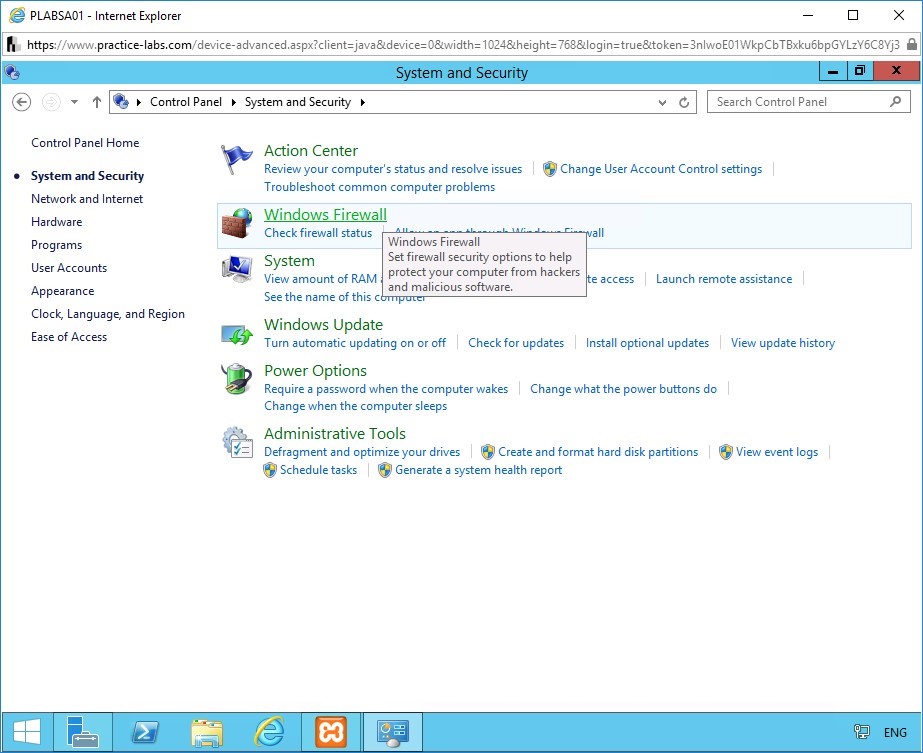Open the Action Center flag icon
Image resolution: width=923 pixels, height=753 pixels.
[x=237, y=160]
